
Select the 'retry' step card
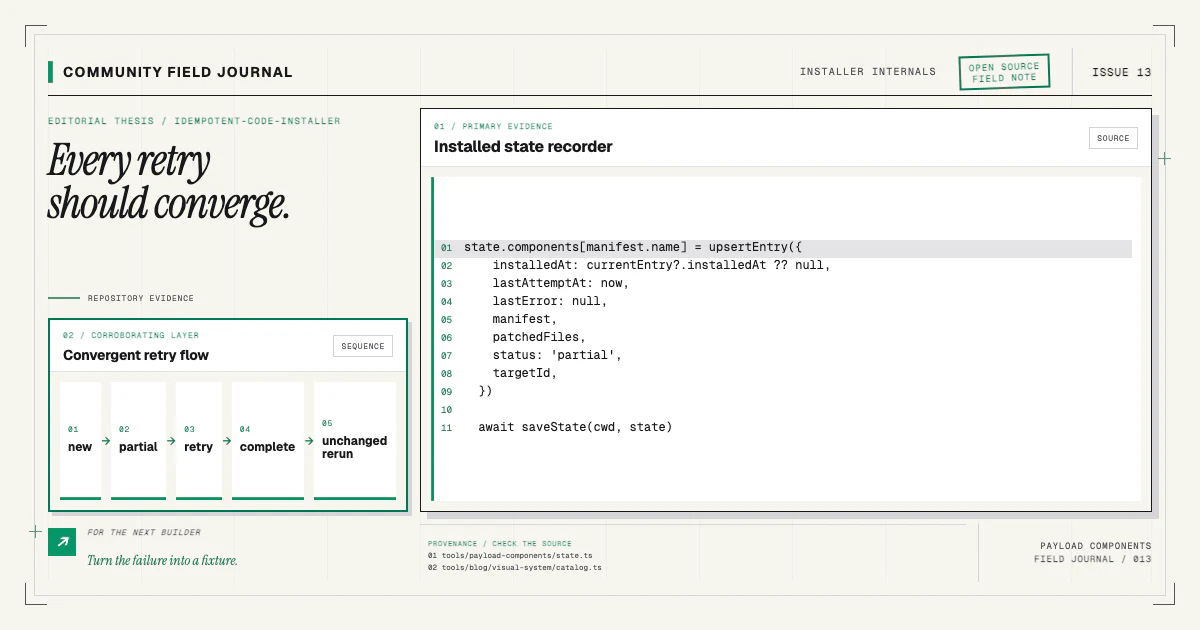(x=199, y=440)
